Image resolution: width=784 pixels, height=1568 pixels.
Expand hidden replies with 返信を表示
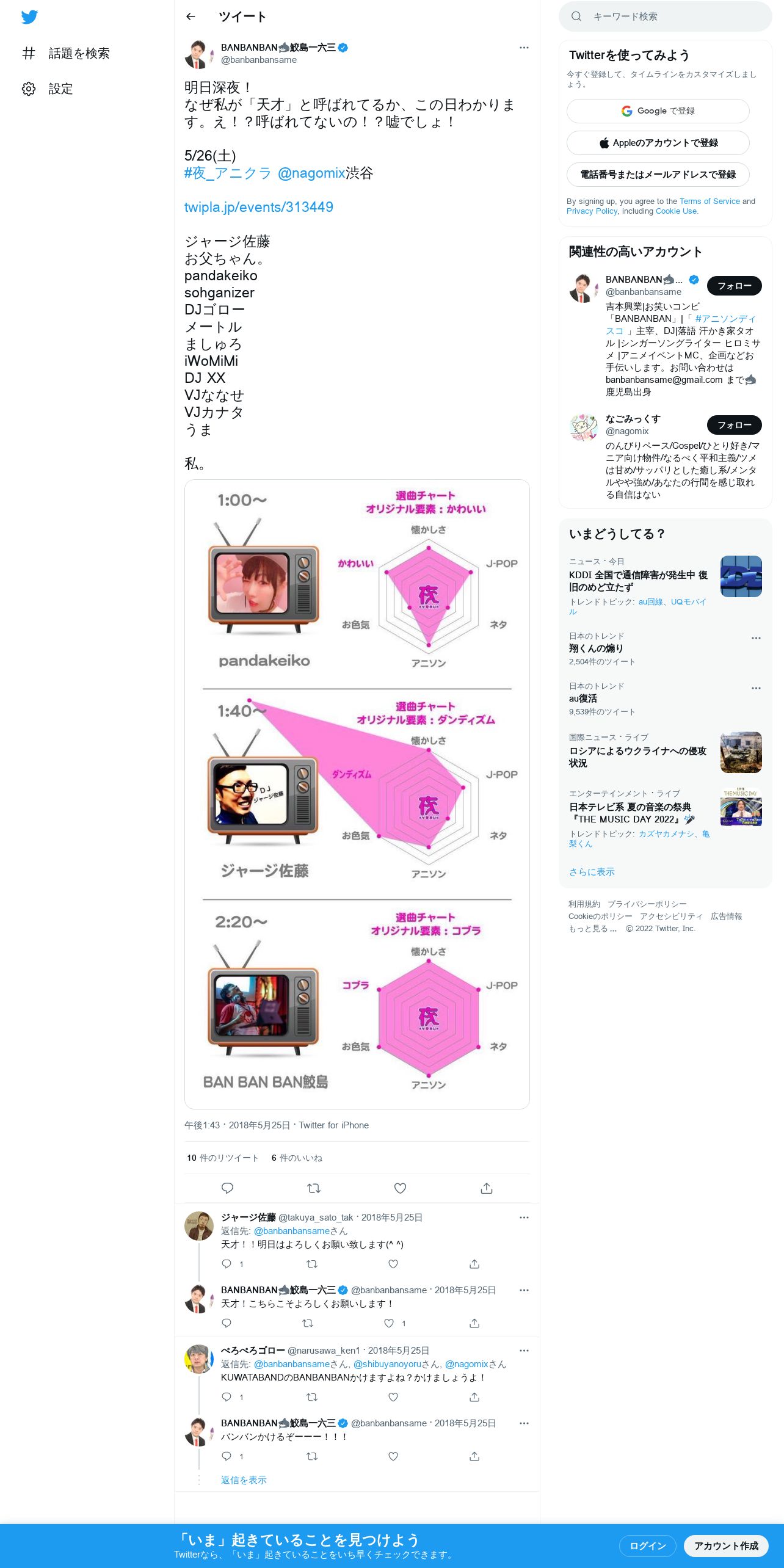(244, 1480)
